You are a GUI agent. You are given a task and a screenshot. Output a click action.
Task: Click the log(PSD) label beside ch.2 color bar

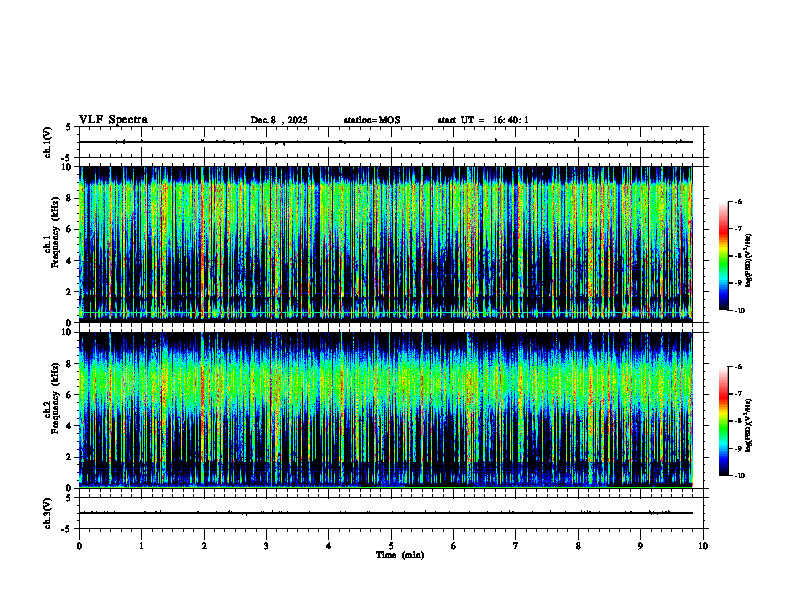[749, 425]
